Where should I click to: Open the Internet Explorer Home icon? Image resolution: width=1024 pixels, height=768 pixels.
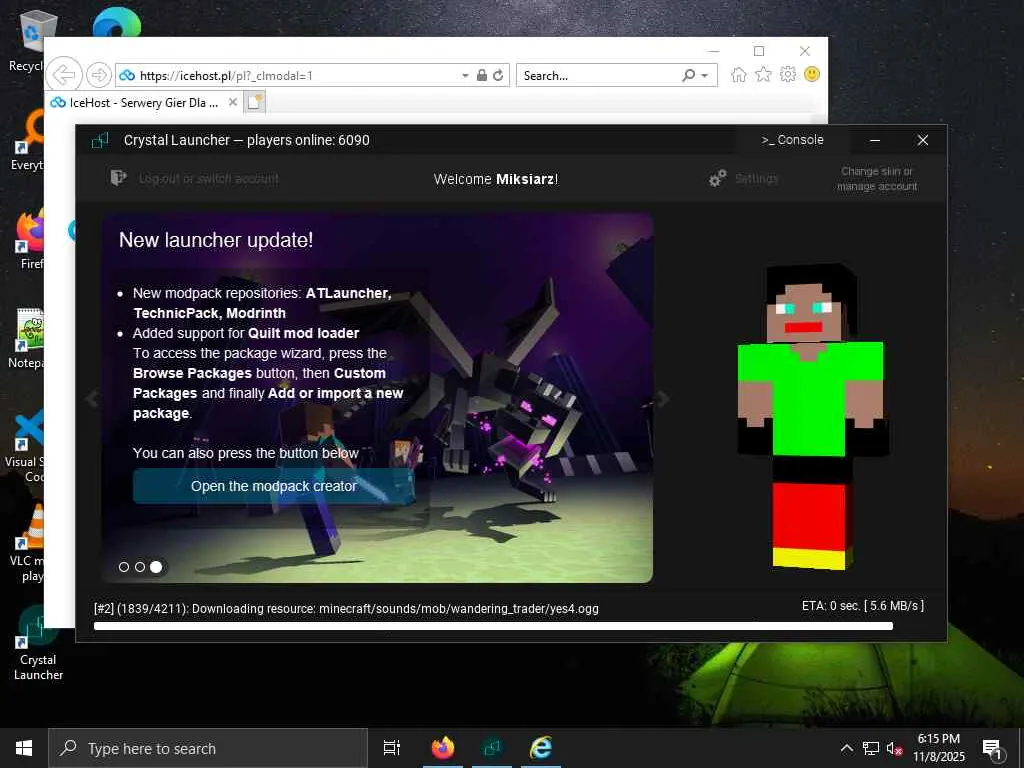click(x=739, y=74)
